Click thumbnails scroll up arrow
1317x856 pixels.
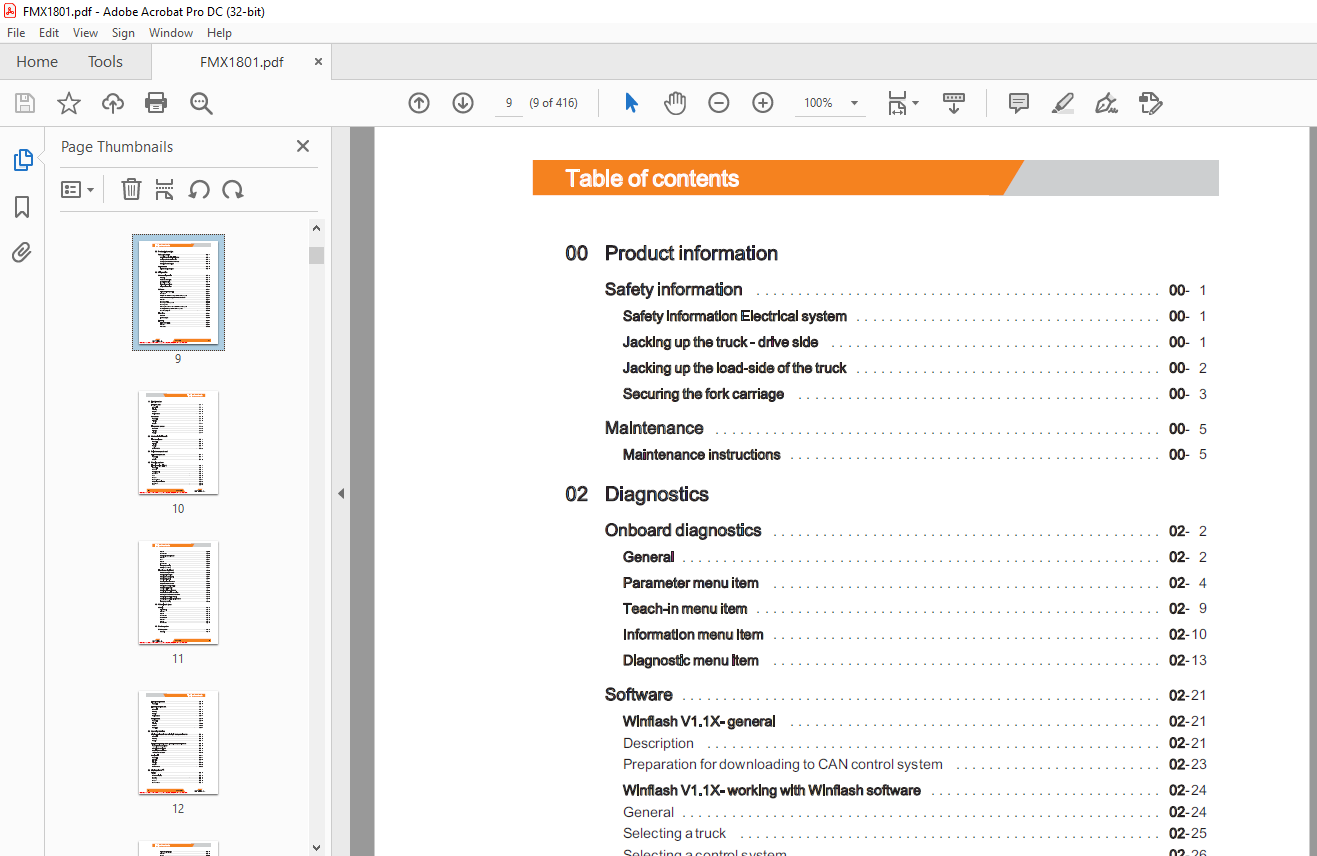tap(316, 229)
